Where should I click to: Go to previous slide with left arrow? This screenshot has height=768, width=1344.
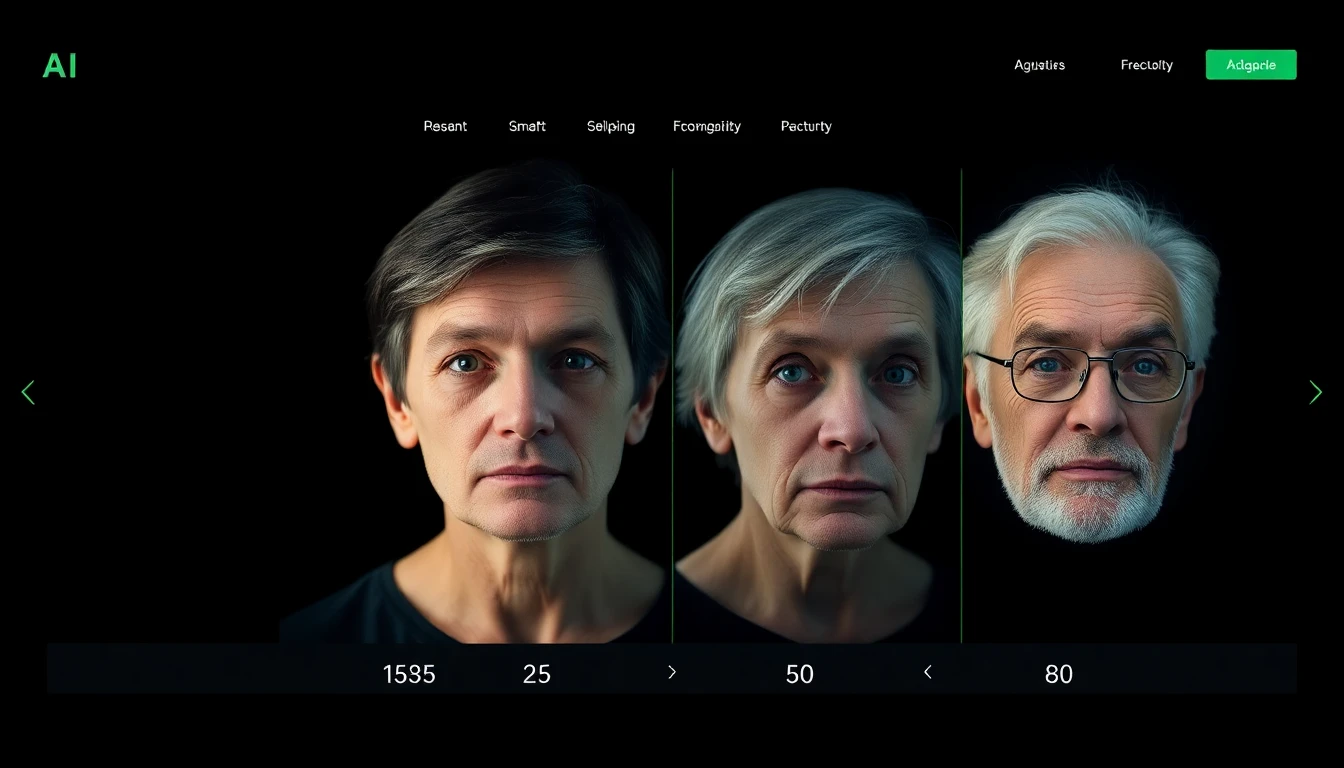coord(28,392)
